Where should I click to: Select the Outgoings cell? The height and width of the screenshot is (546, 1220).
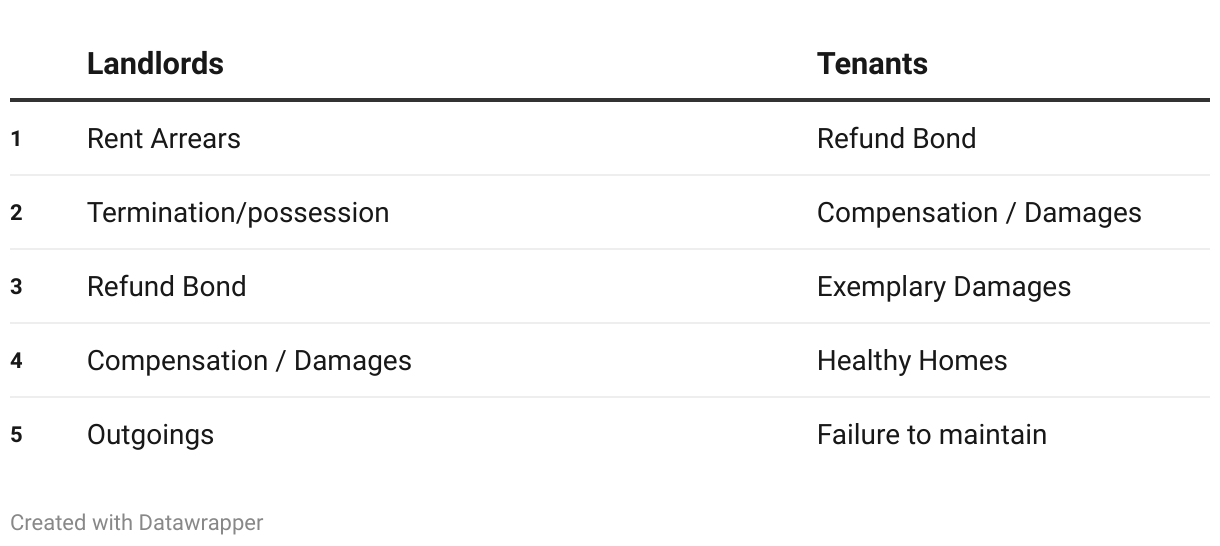tap(150, 435)
